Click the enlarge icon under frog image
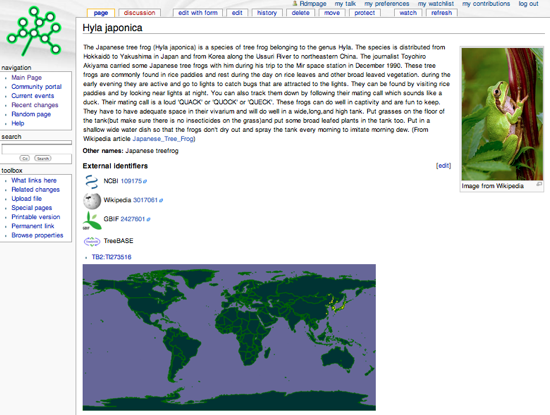550x415 pixels. click(539, 185)
